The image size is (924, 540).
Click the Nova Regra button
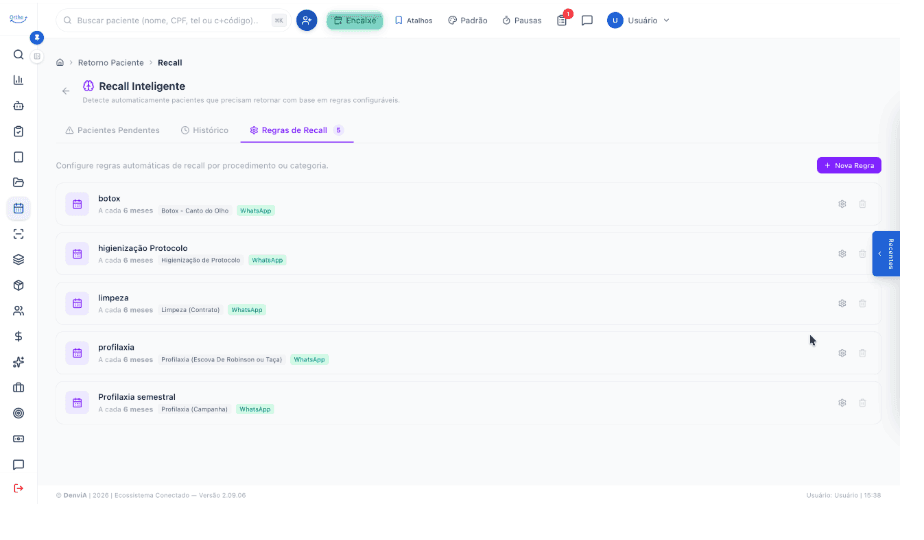click(x=849, y=166)
